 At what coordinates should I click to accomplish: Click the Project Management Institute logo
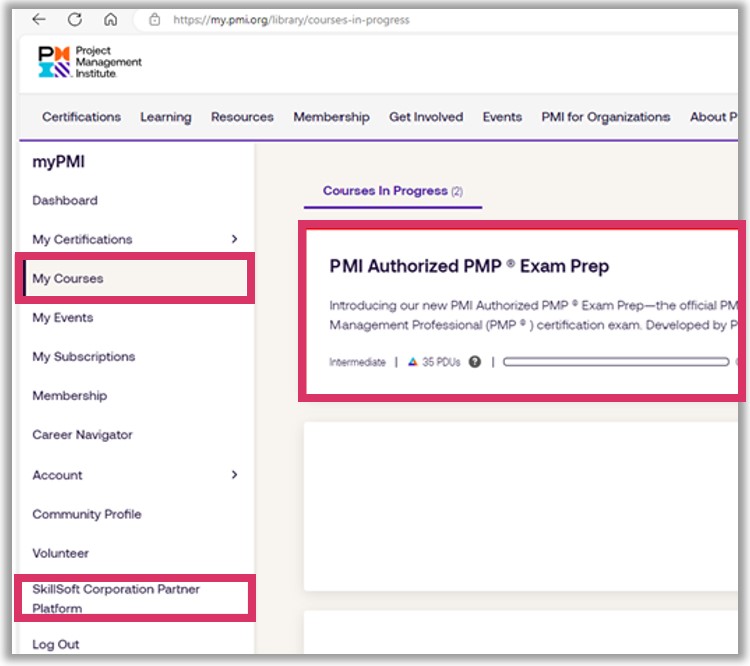point(90,62)
